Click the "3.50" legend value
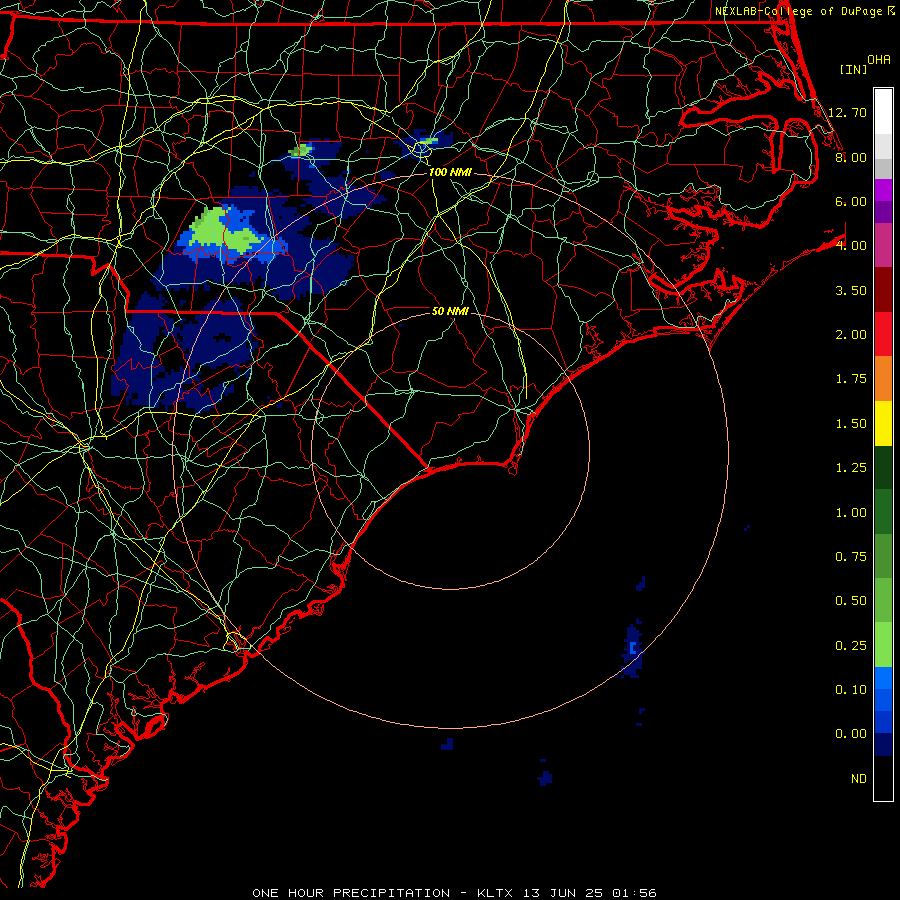 pos(851,290)
